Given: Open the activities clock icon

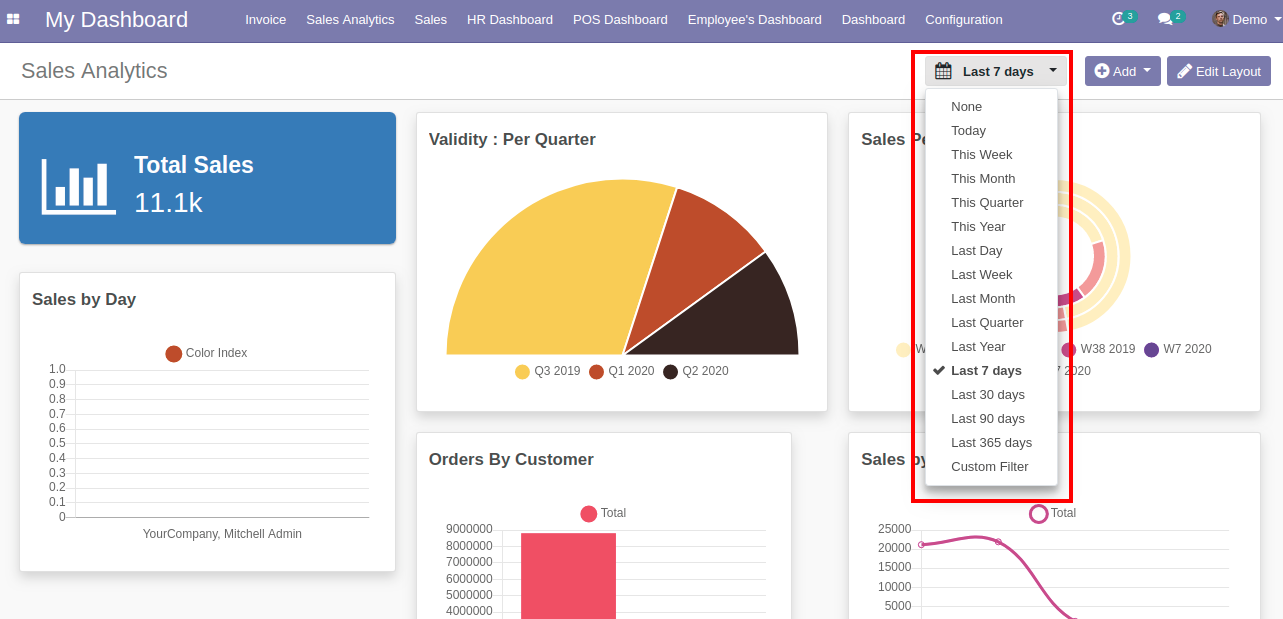Looking at the screenshot, I should tap(1119, 19).
